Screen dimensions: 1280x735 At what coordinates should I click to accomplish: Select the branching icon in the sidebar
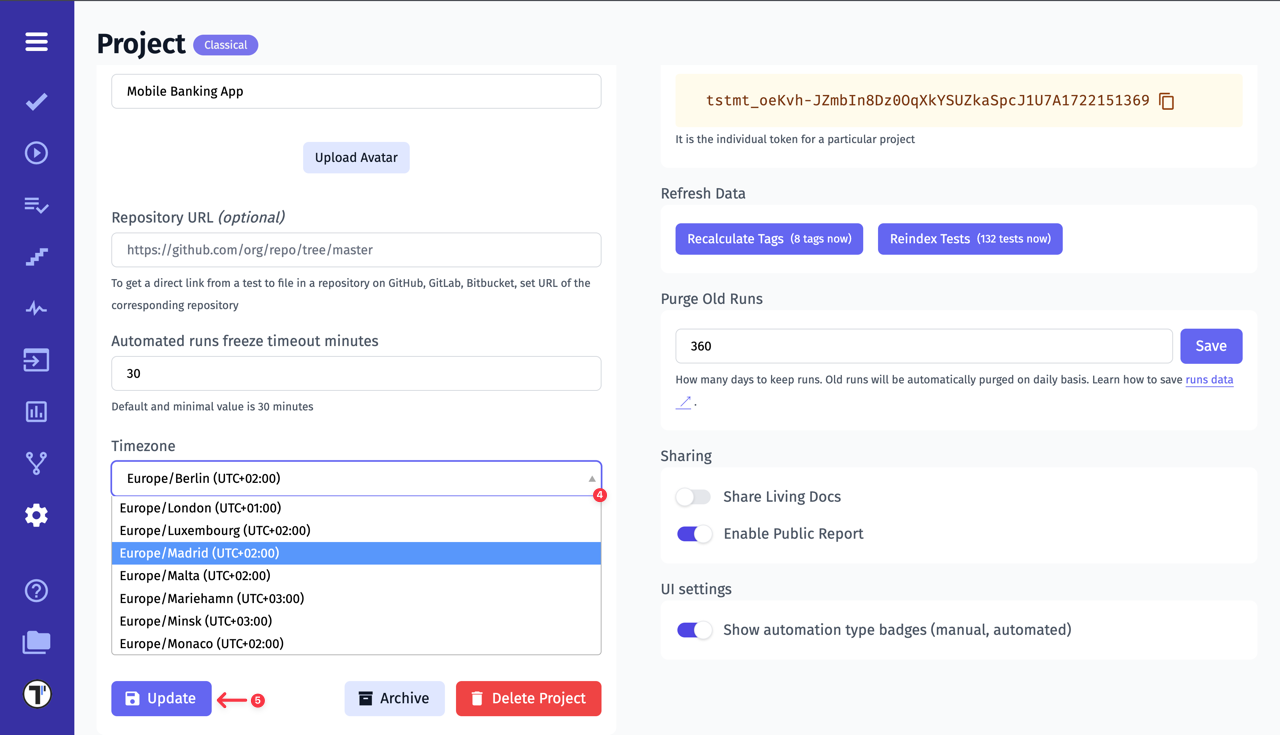(36, 463)
